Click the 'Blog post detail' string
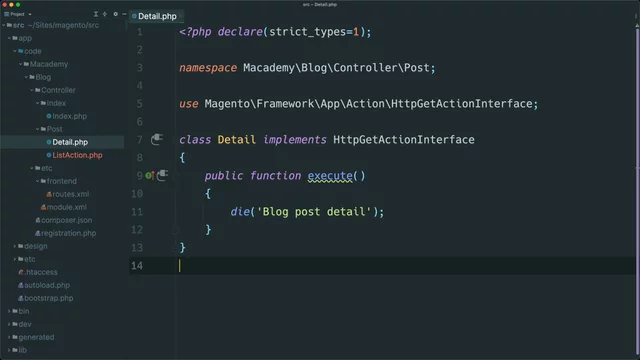640x360 pixels. [x=313, y=212]
